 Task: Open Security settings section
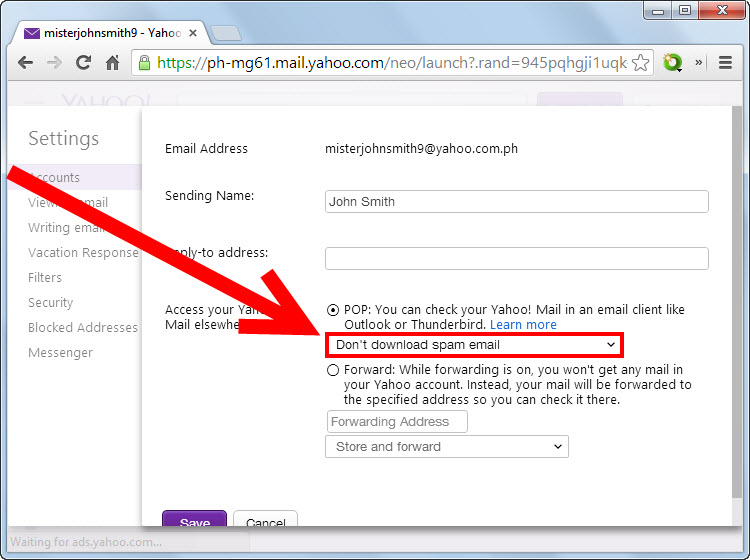(50, 302)
